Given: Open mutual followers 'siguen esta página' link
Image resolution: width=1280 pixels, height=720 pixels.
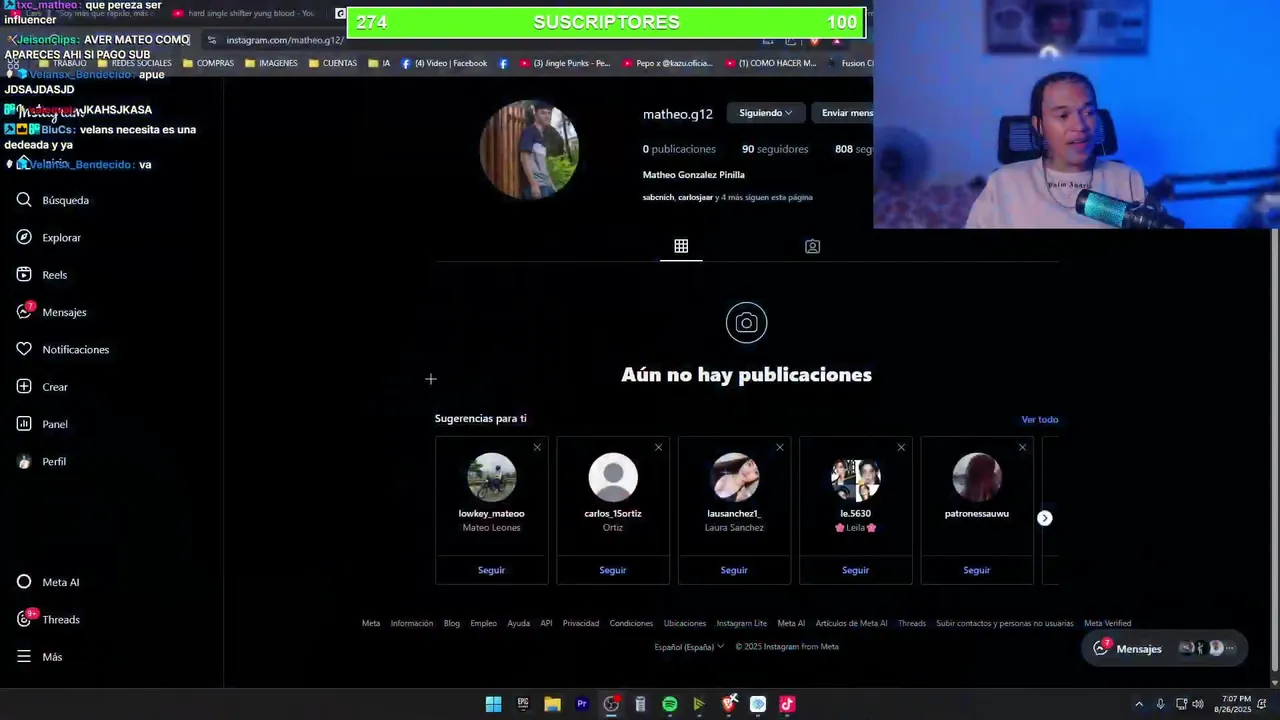Looking at the screenshot, I should pos(728,197).
